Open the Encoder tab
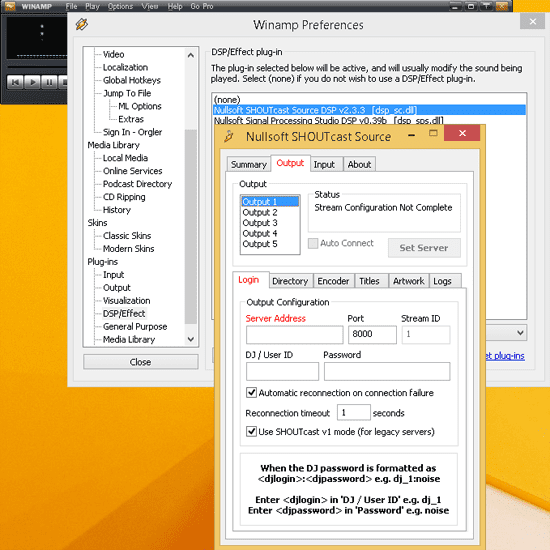This screenshot has height=550, width=550. click(333, 281)
